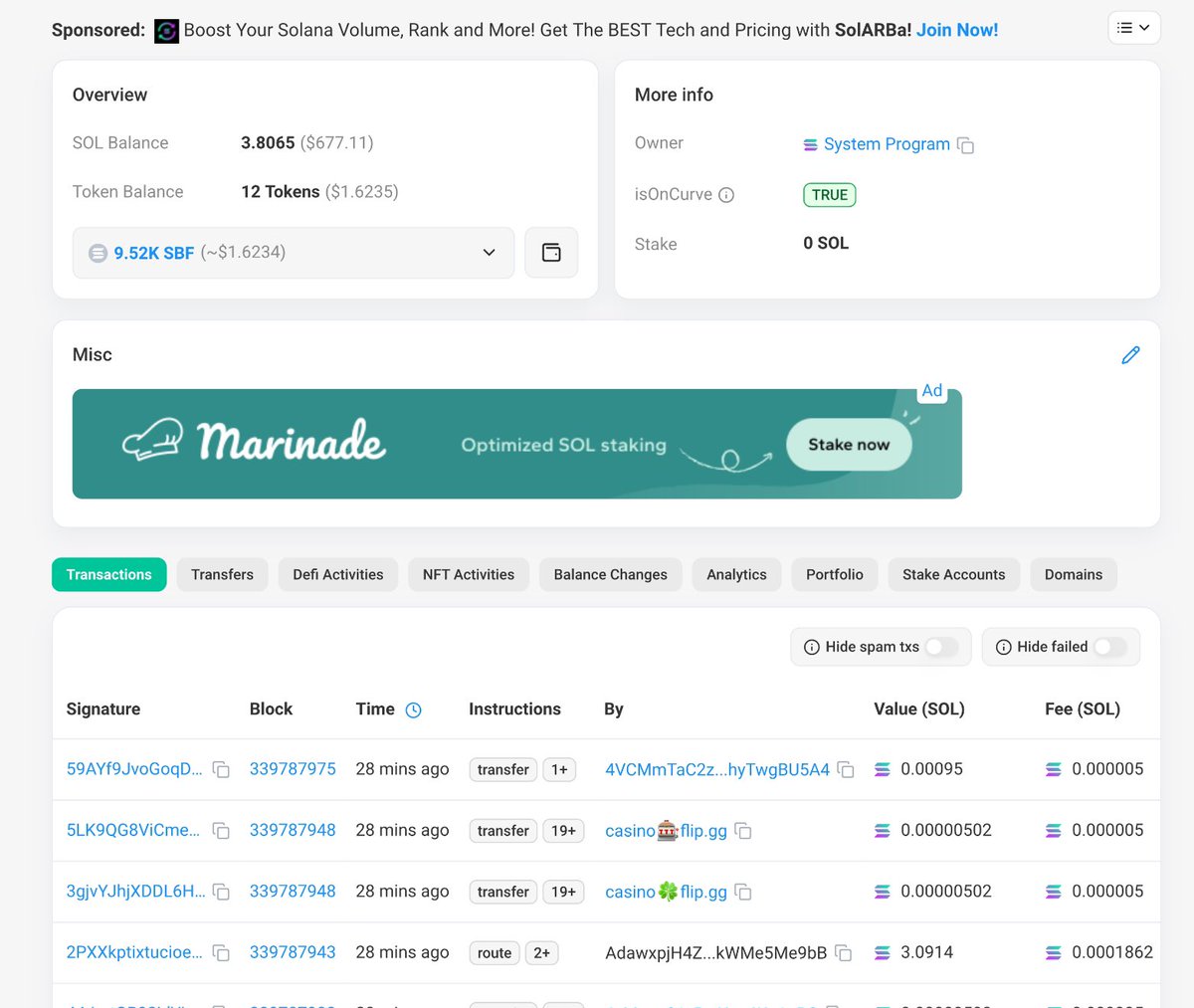Click the isOnCurve info icon
Image resolution: width=1194 pixels, height=1008 pixels.
(726, 195)
